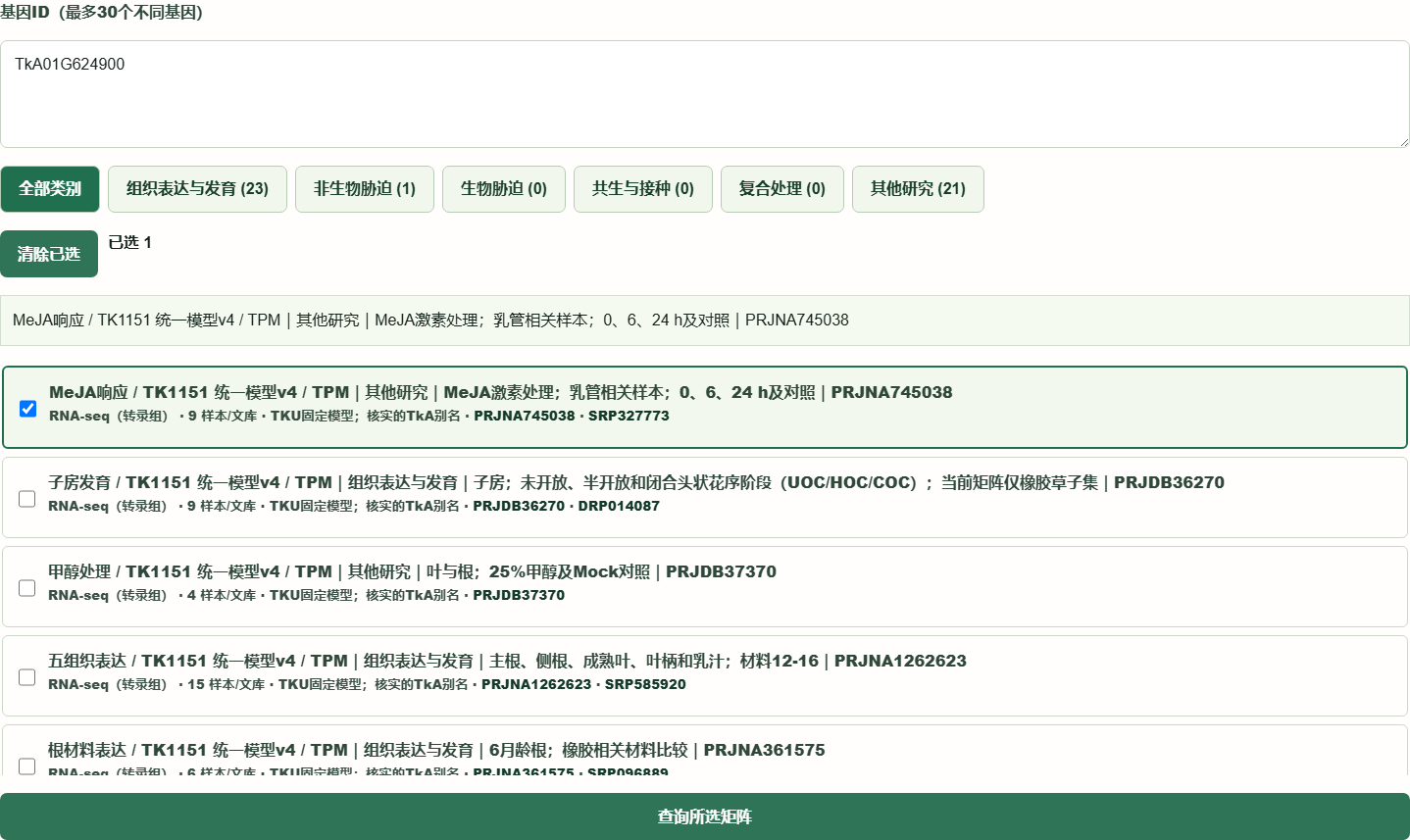Click the 已选 1 counter text
This screenshot has height=840, width=1410.
coord(130,242)
